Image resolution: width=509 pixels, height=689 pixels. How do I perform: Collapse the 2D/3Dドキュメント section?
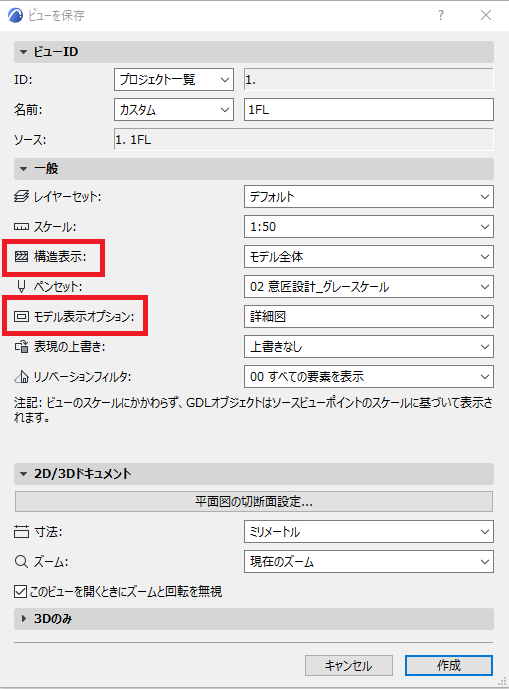click(x=24, y=474)
